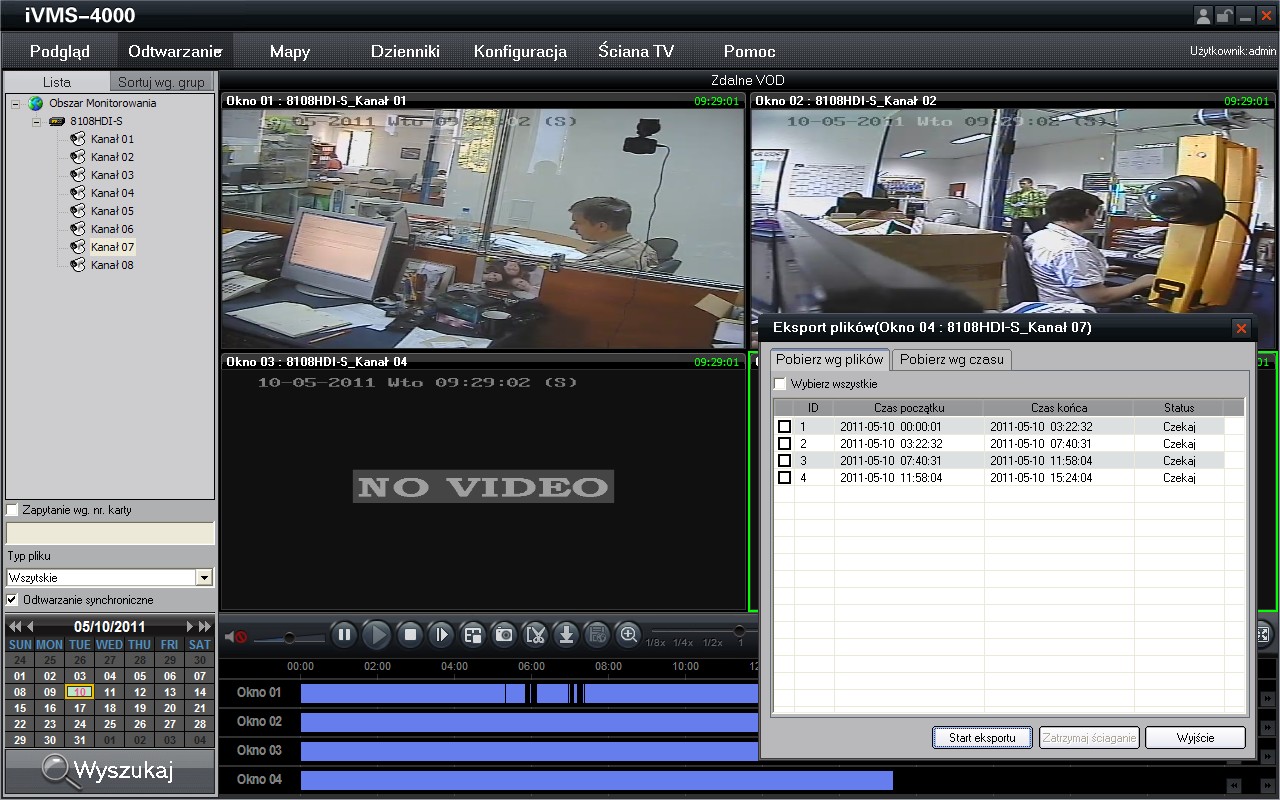Select Kanał 06 in the device tree
This screenshot has width=1280, height=800.
[x=112, y=229]
